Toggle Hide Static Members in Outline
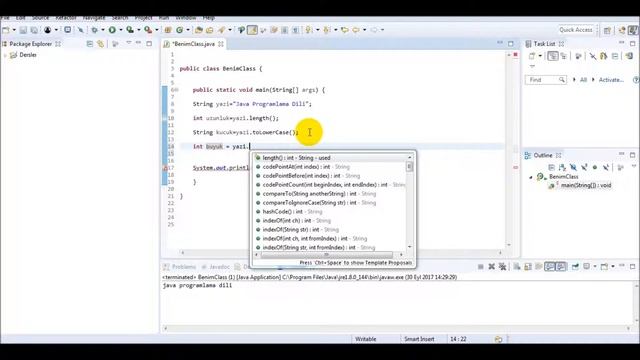 (x=584, y=167)
